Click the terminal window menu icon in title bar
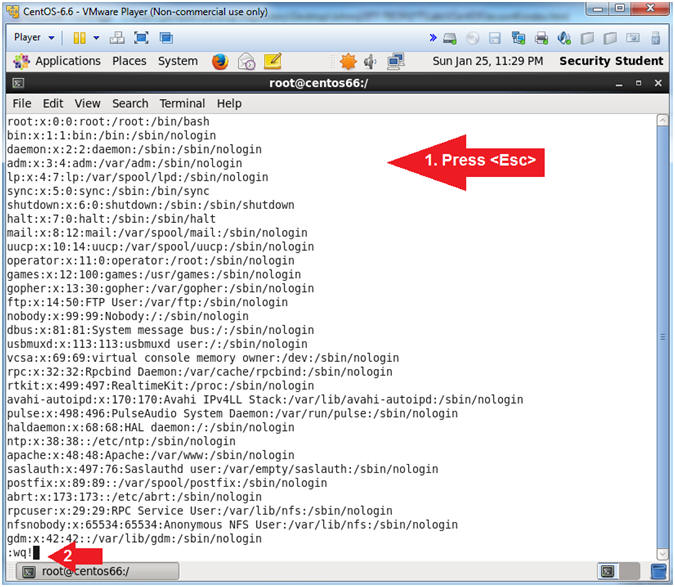 coord(18,83)
